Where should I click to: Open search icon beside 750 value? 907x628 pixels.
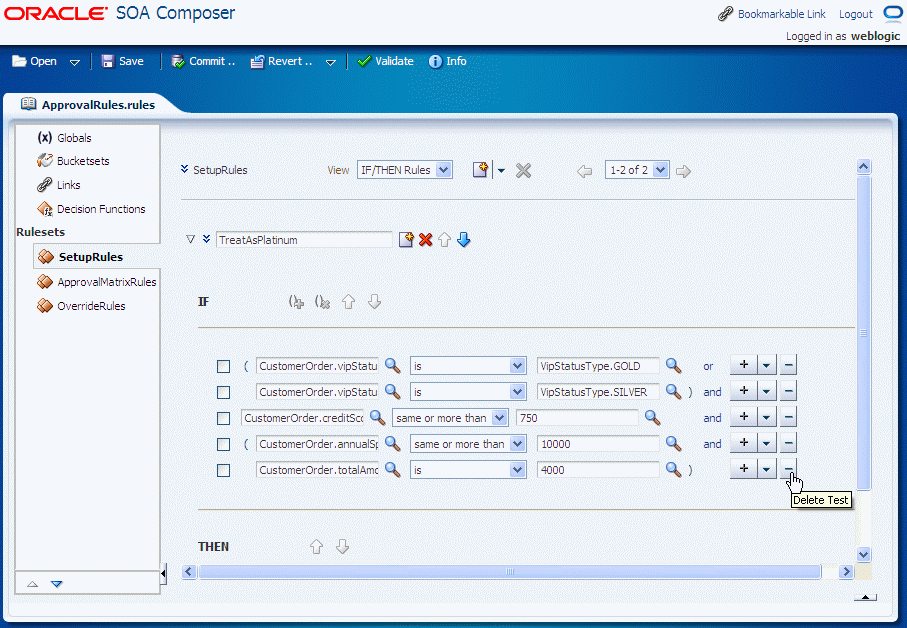click(x=652, y=418)
